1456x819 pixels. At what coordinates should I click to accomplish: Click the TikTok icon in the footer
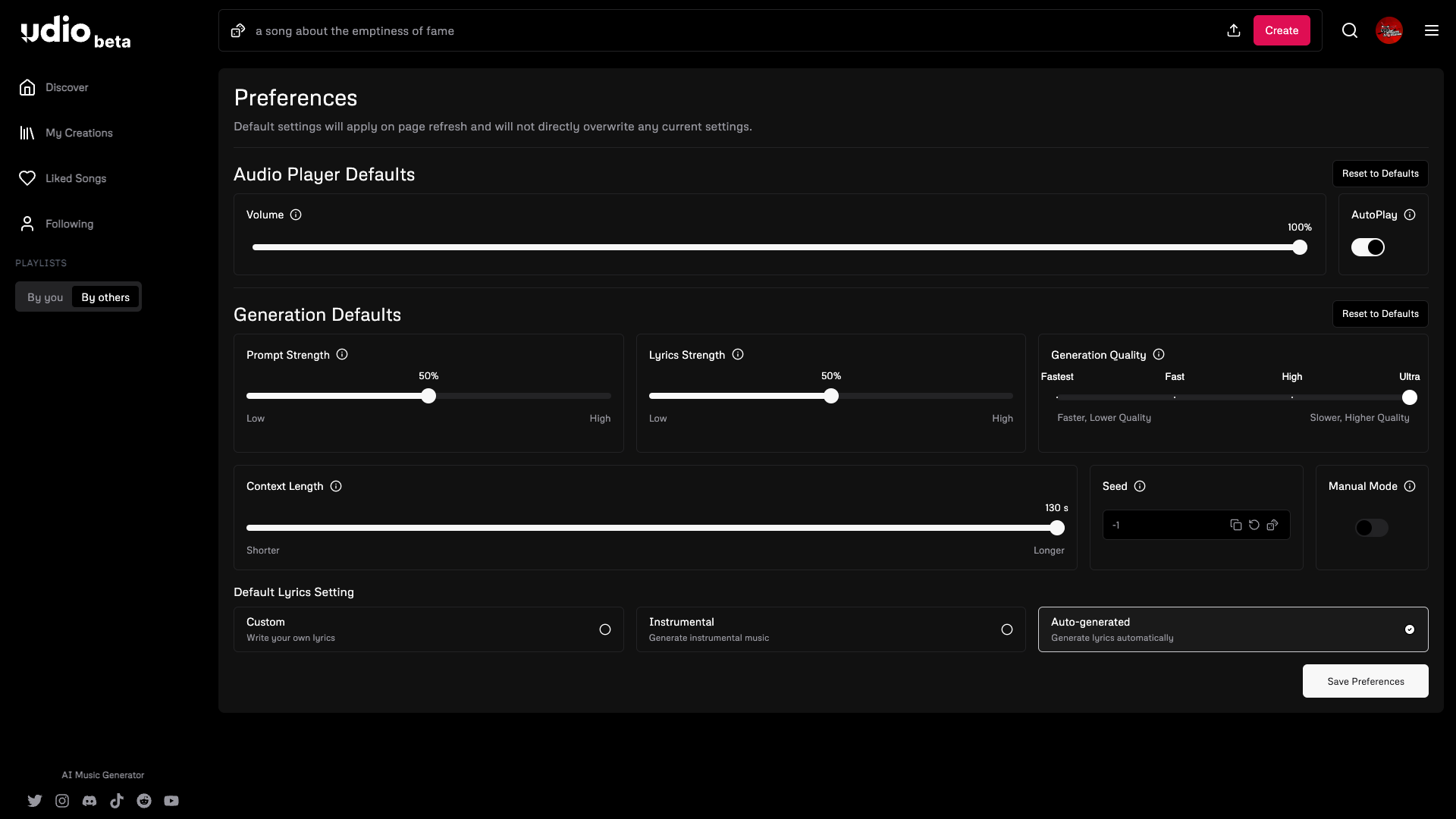click(x=117, y=801)
